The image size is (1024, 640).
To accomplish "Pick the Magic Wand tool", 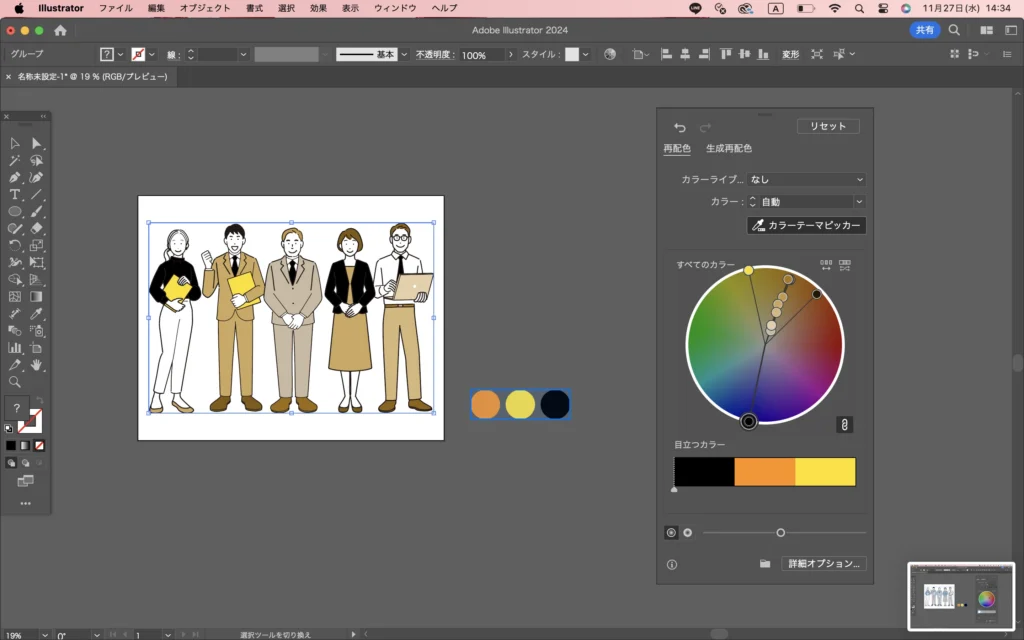I will click(15, 160).
